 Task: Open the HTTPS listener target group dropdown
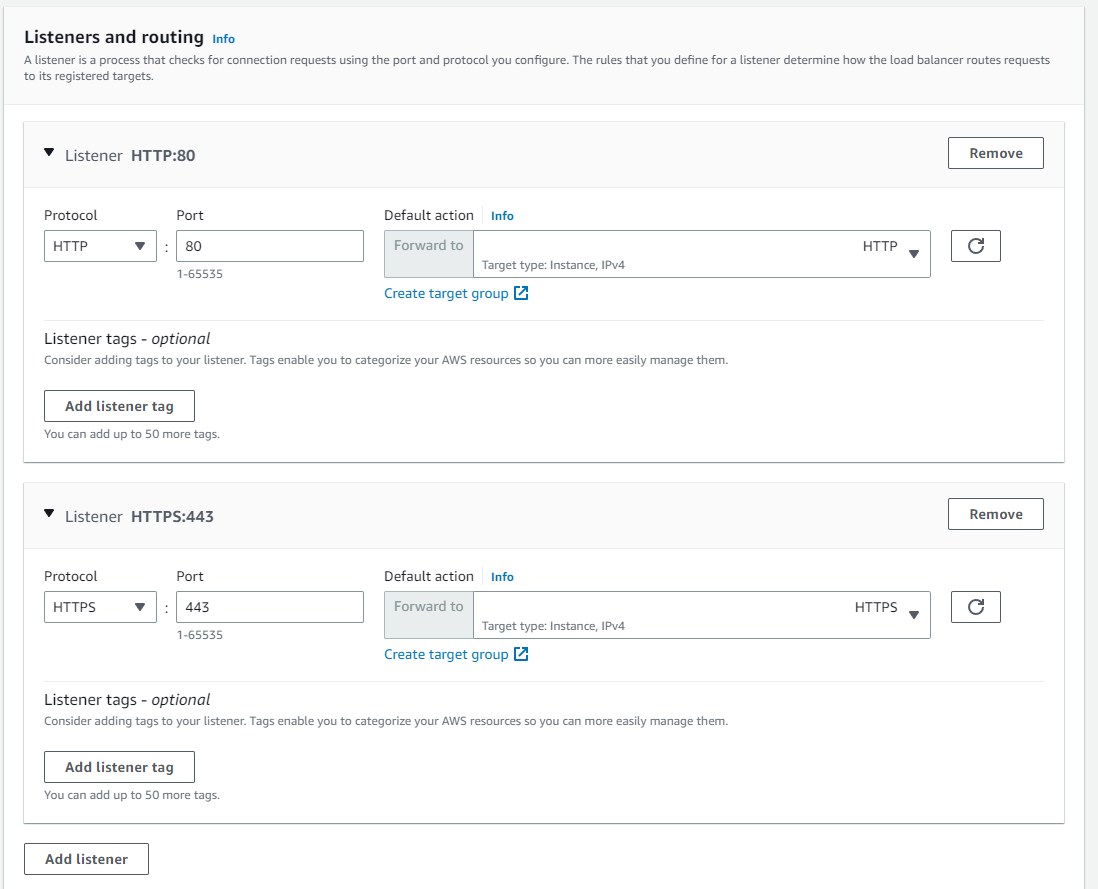pyautogui.click(x=702, y=615)
